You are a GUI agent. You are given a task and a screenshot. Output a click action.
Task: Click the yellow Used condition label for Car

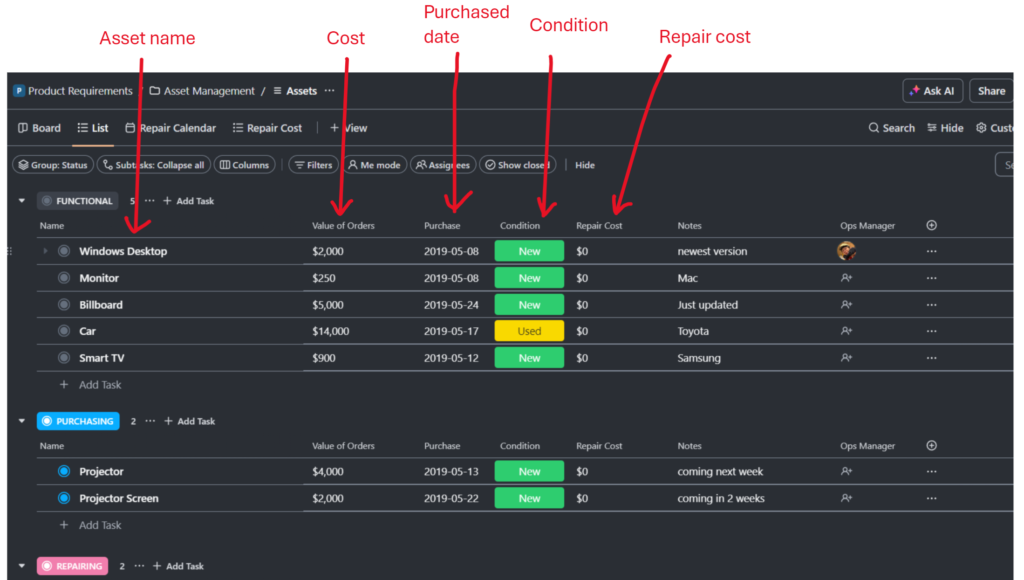529,331
